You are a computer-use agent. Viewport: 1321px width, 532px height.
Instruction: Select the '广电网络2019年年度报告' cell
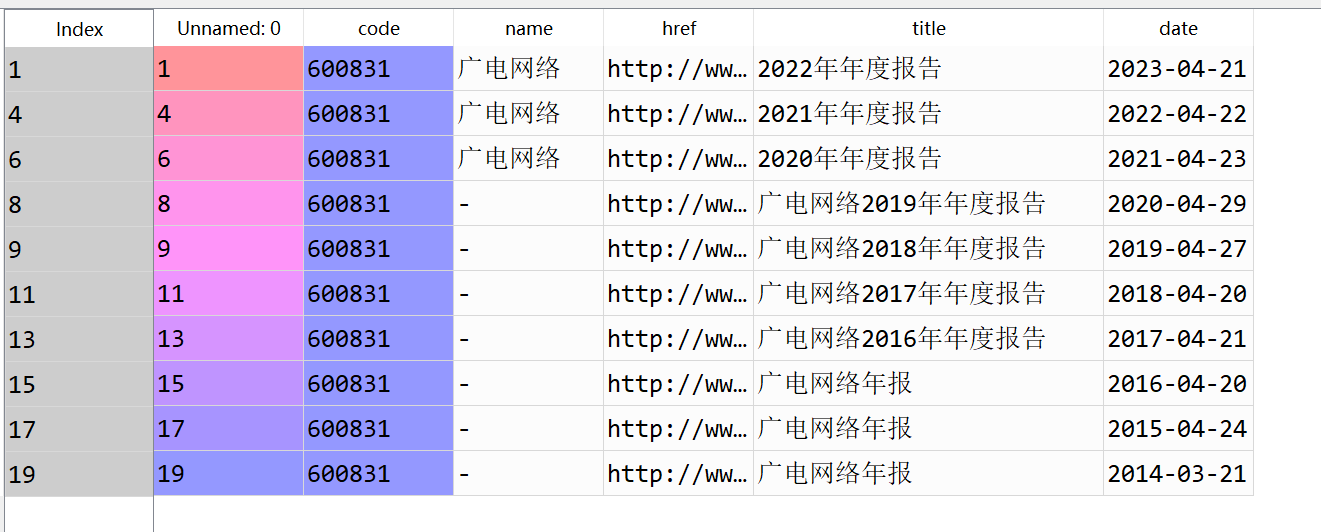(x=929, y=204)
